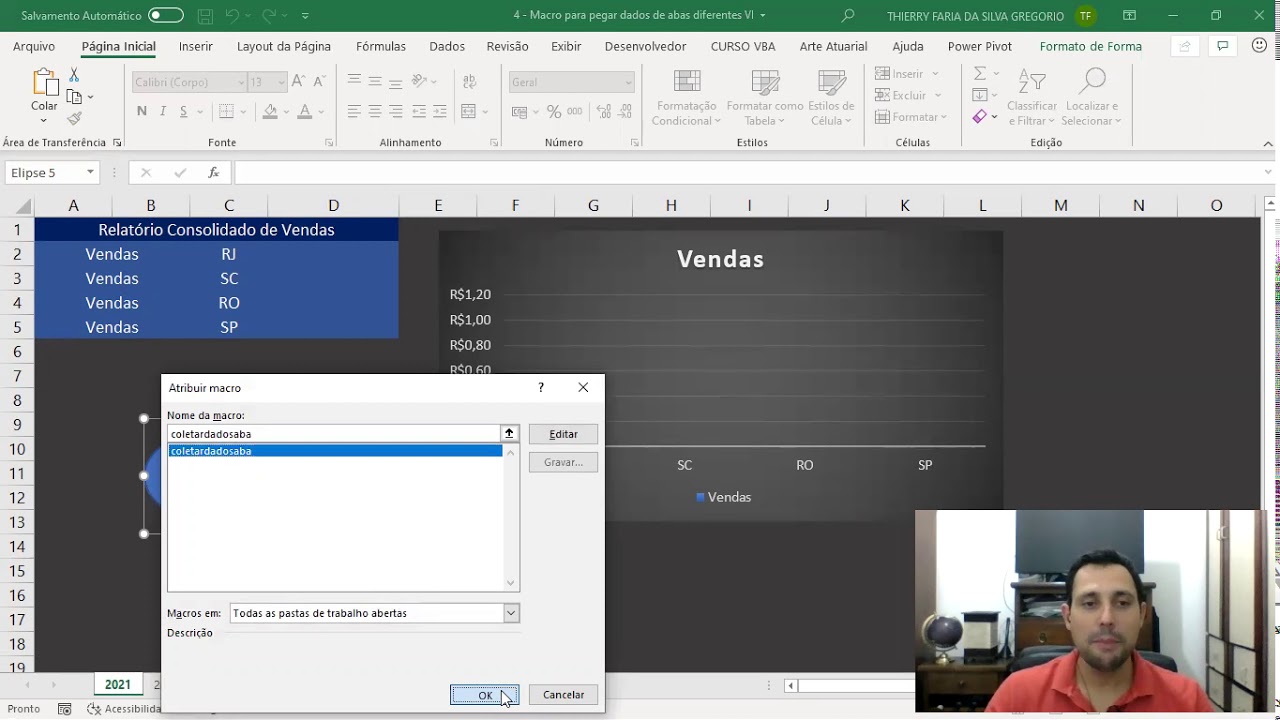The image size is (1280, 720).
Task: Click Relatório Consolidado de Vendas header cell
Action: tap(216, 230)
